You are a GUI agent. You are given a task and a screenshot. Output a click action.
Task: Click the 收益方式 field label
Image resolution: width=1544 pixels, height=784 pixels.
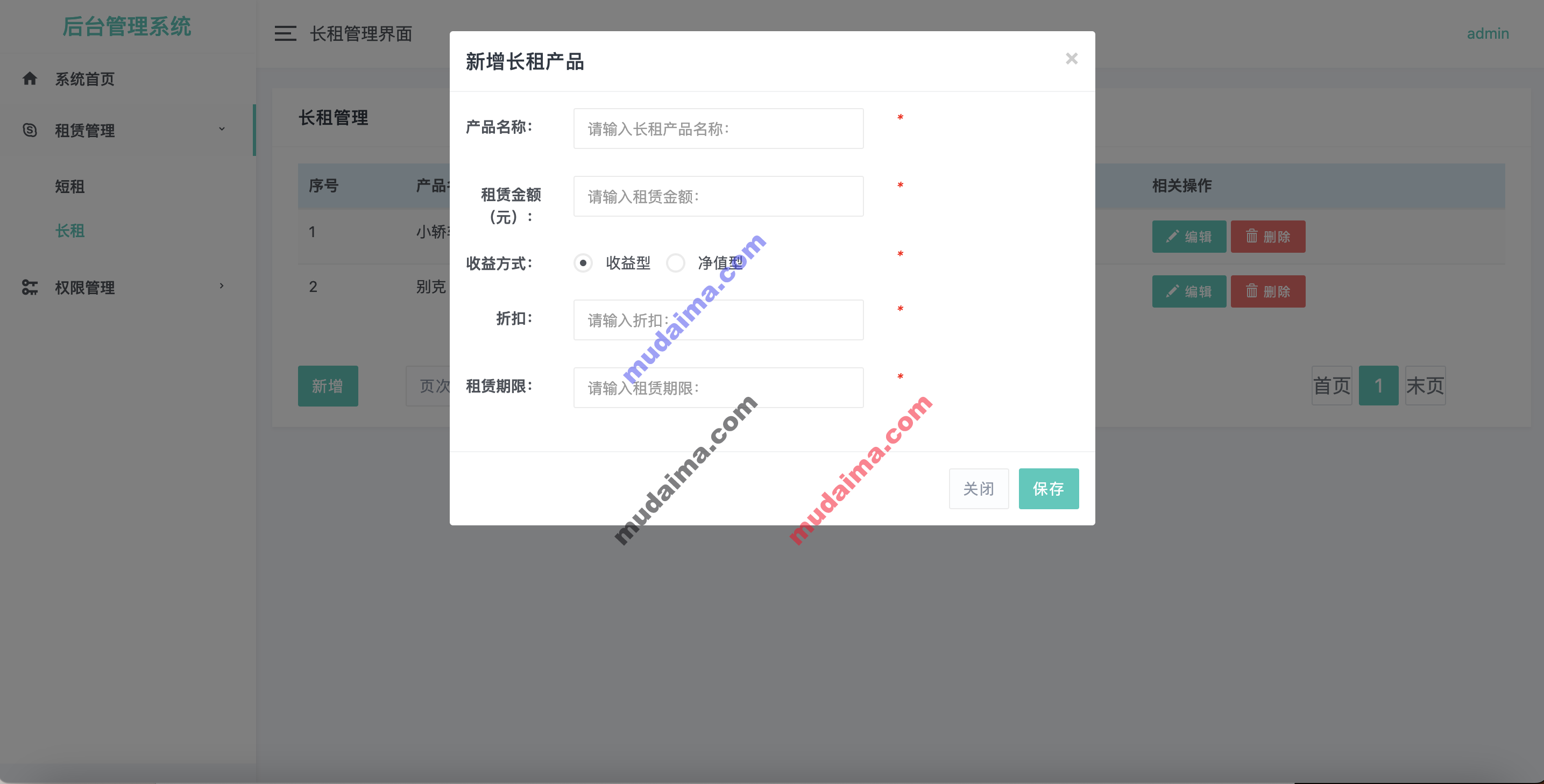pos(499,263)
